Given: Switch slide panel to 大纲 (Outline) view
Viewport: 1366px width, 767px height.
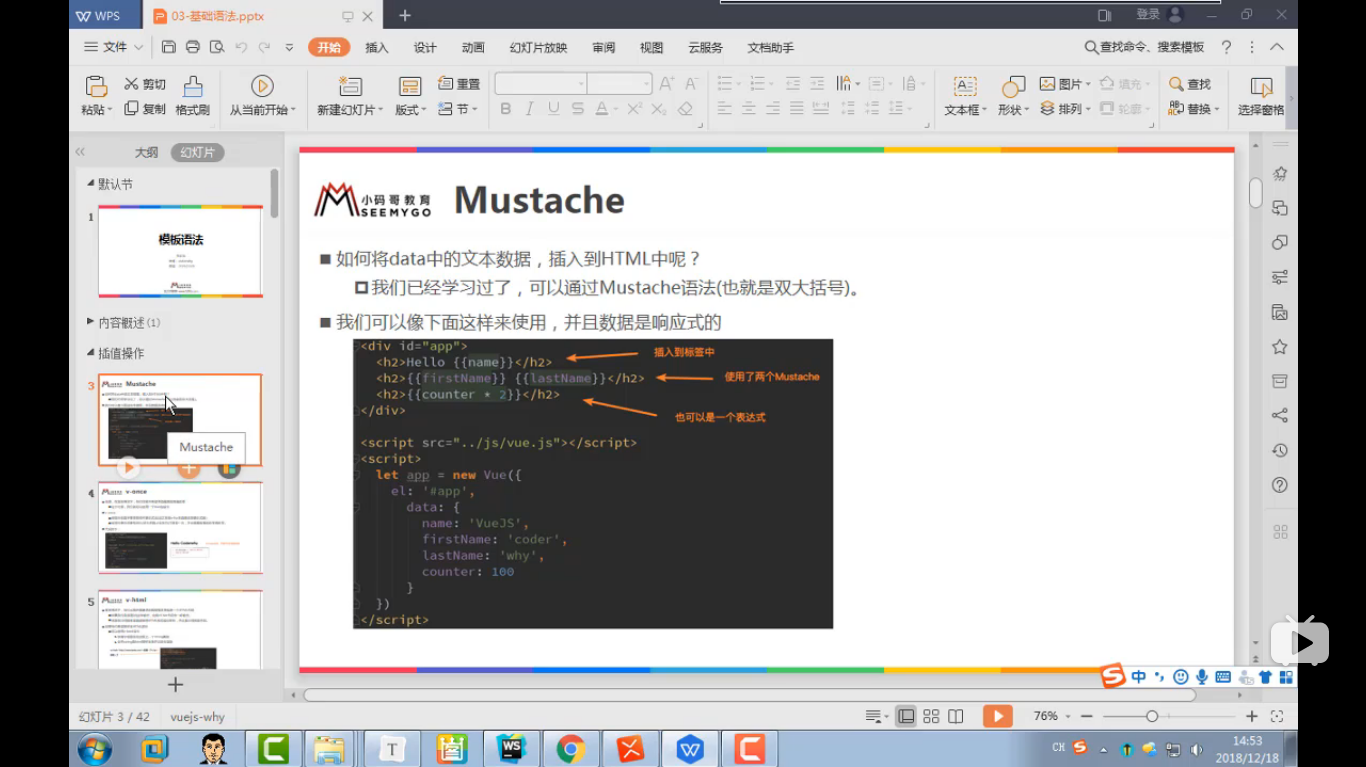Looking at the screenshot, I should pos(146,152).
